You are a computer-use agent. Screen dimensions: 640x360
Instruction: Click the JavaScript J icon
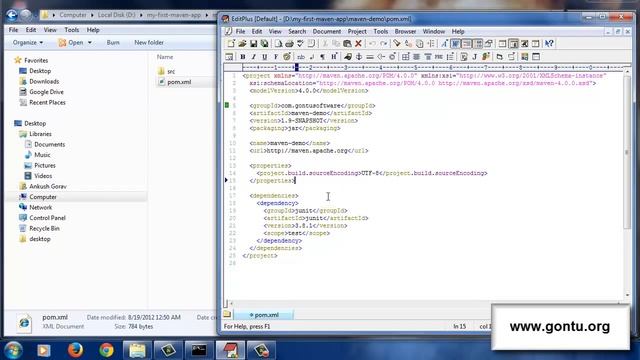click(475, 57)
